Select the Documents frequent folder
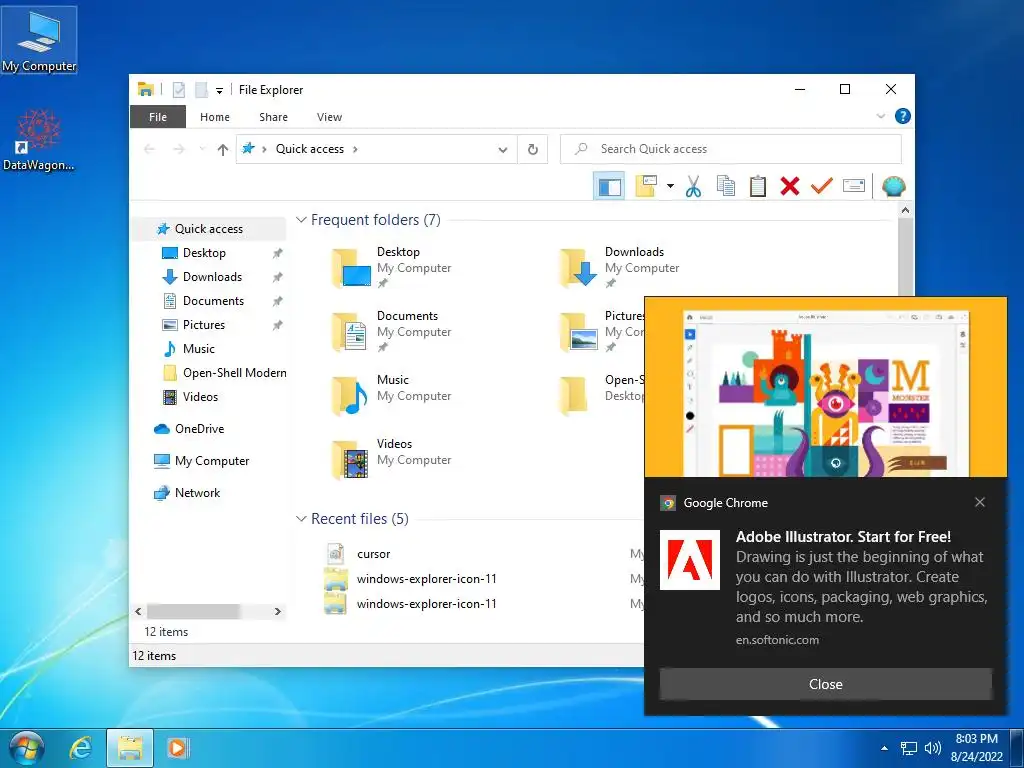The width and height of the screenshot is (1024, 768). pyautogui.click(x=392, y=332)
